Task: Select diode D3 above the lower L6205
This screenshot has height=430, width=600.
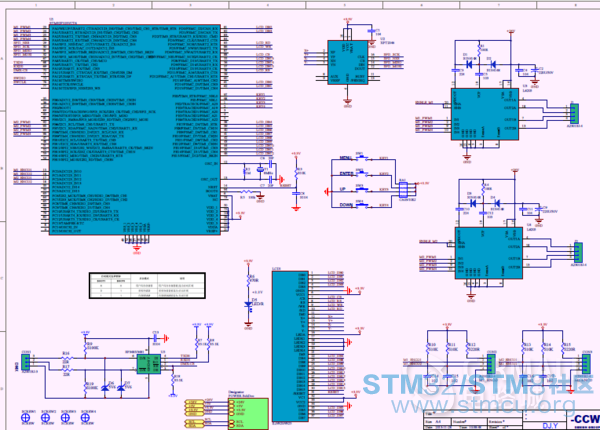Action: tap(473, 203)
